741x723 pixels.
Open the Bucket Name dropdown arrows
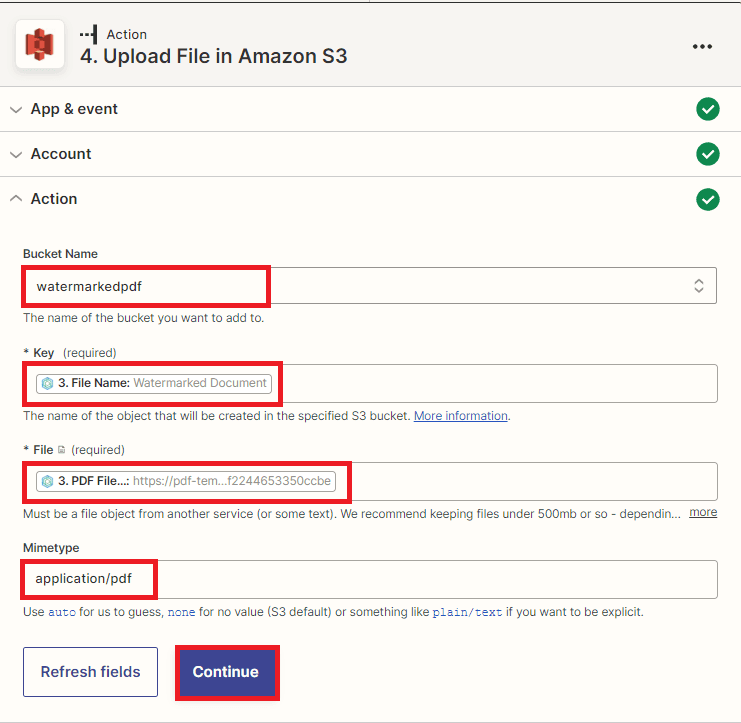pos(699,286)
